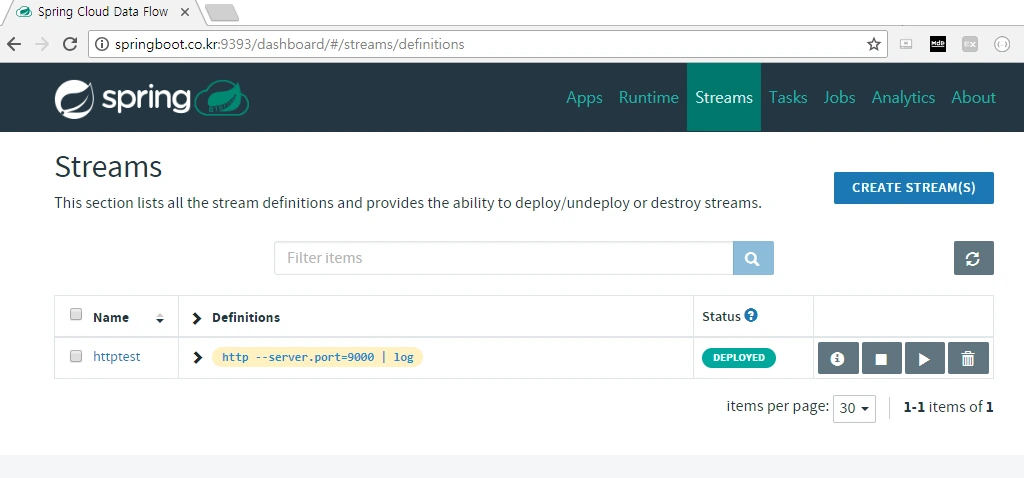1024x478 pixels.
Task: Click the httptest stream info icon
Action: [838, 358]
